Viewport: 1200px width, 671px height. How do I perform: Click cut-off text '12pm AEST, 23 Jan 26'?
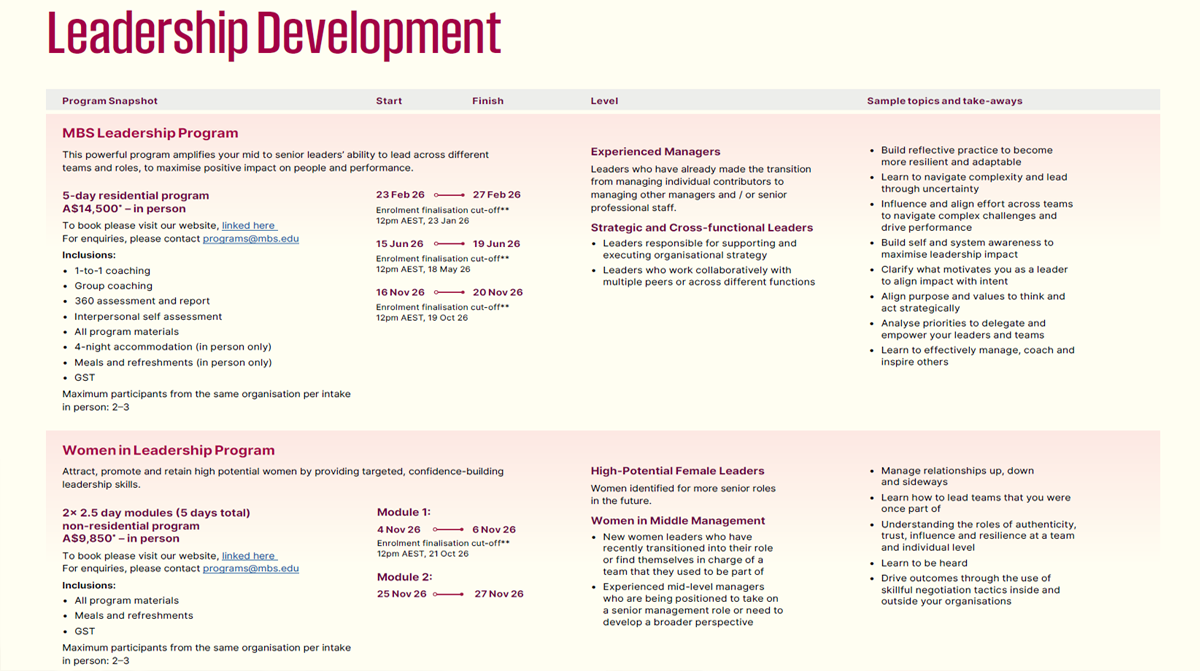(422, 221)
